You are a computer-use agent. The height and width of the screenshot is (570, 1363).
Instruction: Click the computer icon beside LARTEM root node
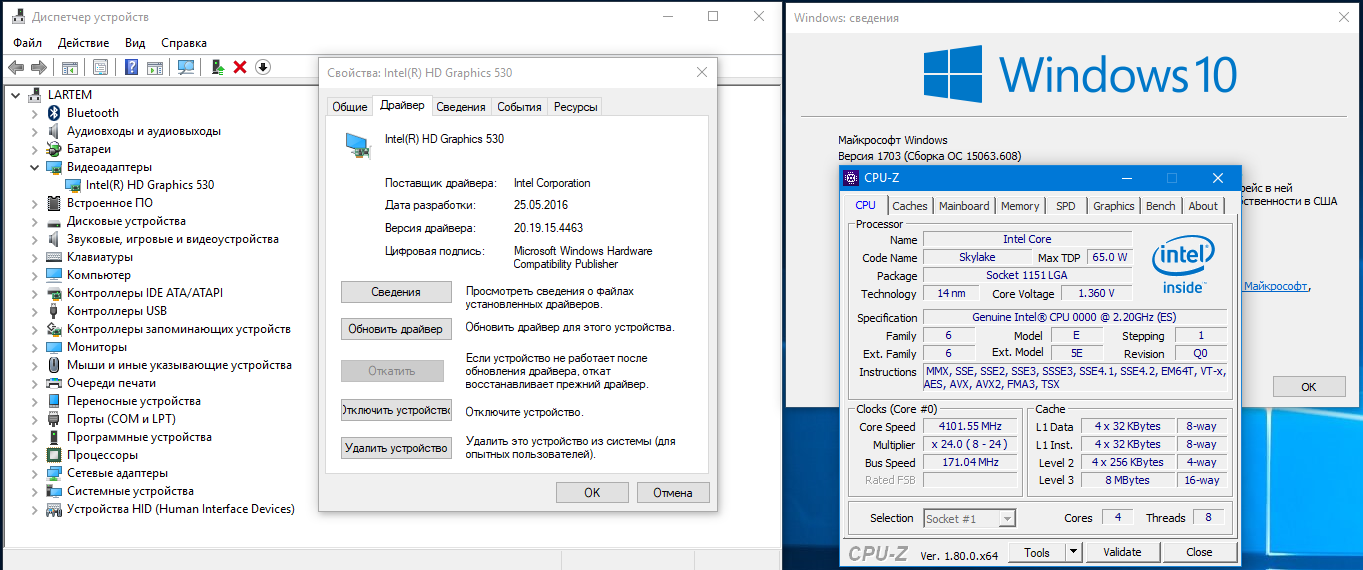[35, 95]
